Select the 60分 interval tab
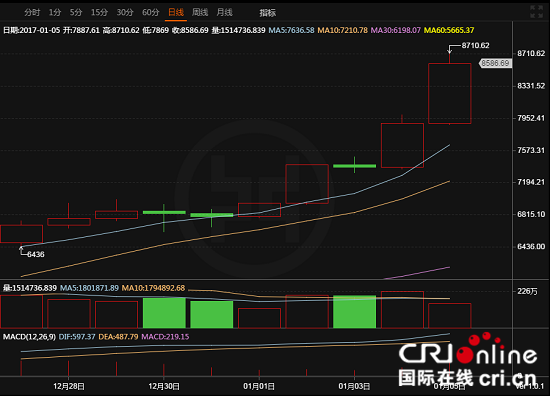 click(x=150, y=13)
